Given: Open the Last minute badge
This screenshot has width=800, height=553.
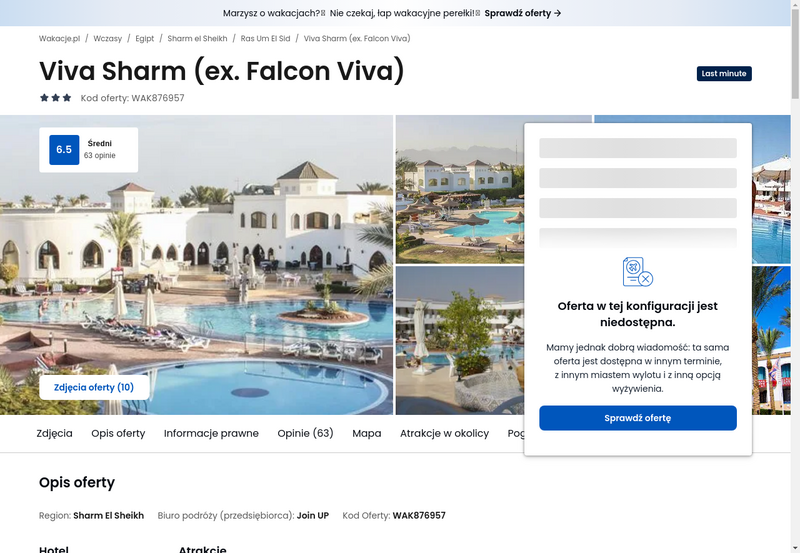Looking at the screenshot, I should pos(724,73).
